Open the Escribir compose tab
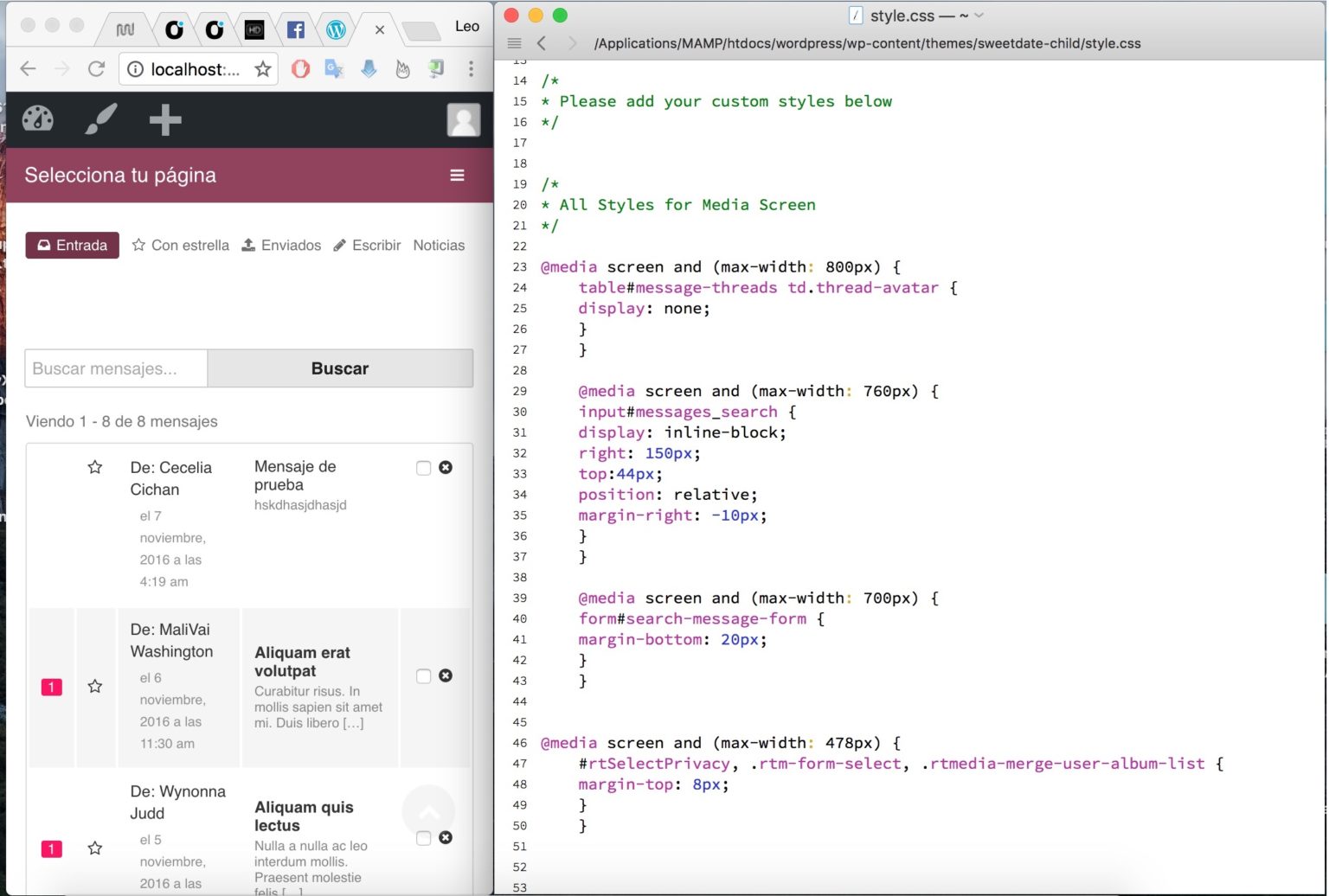1329x896 pixels. 367,246
